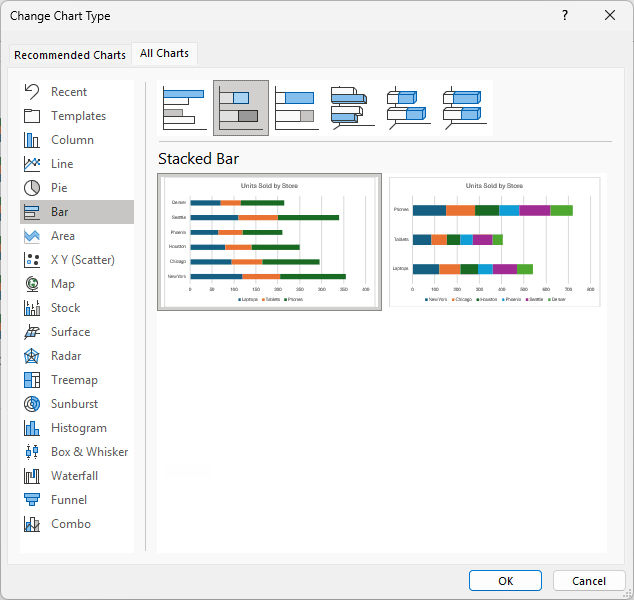Select the Line label in chart list
The image size is (634, 600).
[62, 164]
